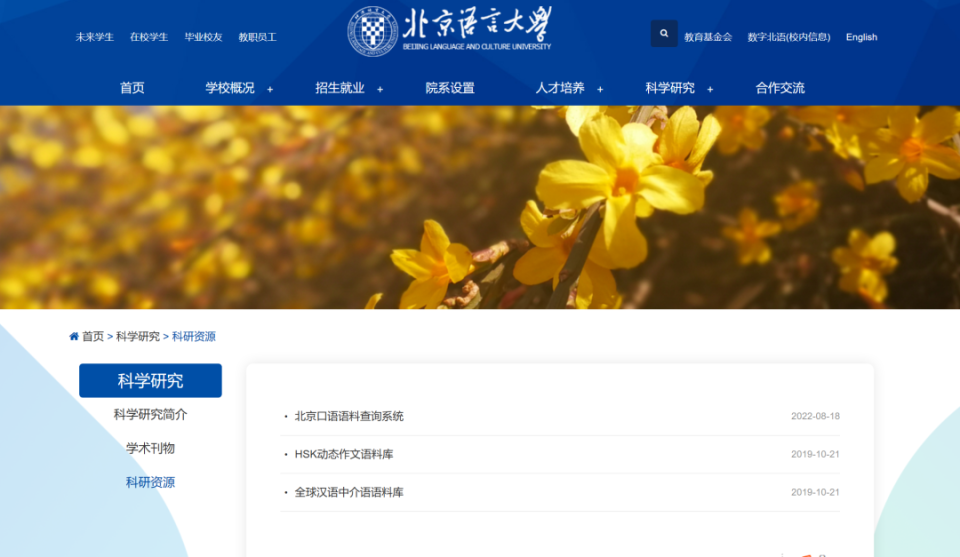Click the 2019-10-21 date beside 全球汉语中介语语料库
This screenshot has height=557, width=960.
815,492
